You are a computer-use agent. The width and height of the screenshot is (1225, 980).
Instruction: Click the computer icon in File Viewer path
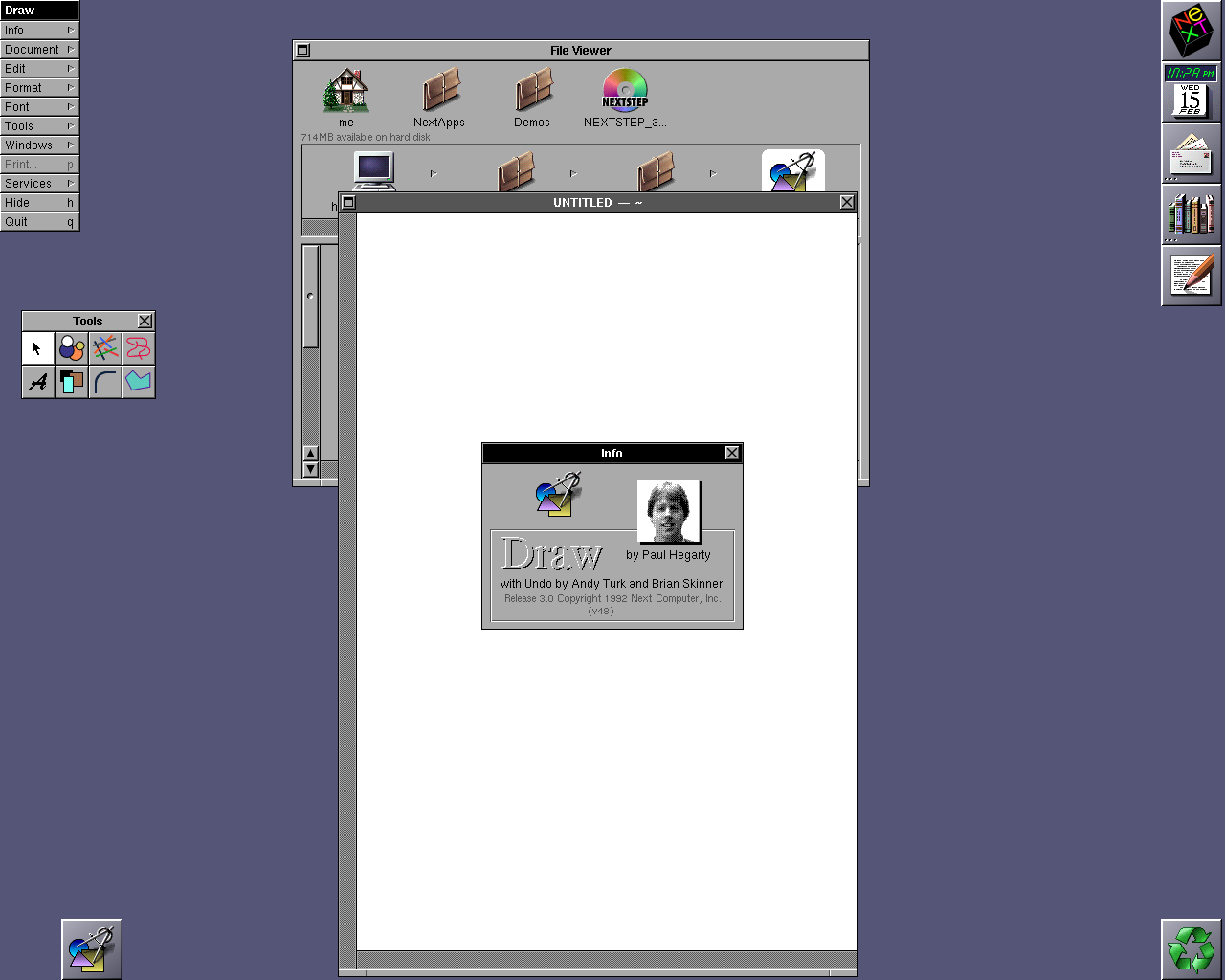coord(374,171)
